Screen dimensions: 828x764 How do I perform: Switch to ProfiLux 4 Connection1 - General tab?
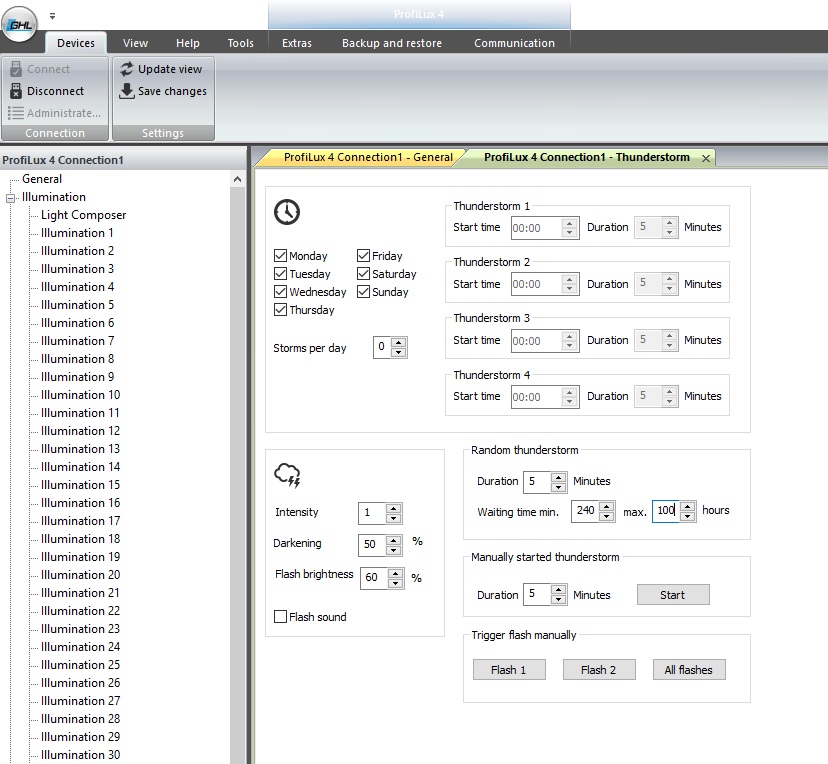[368, 157]
